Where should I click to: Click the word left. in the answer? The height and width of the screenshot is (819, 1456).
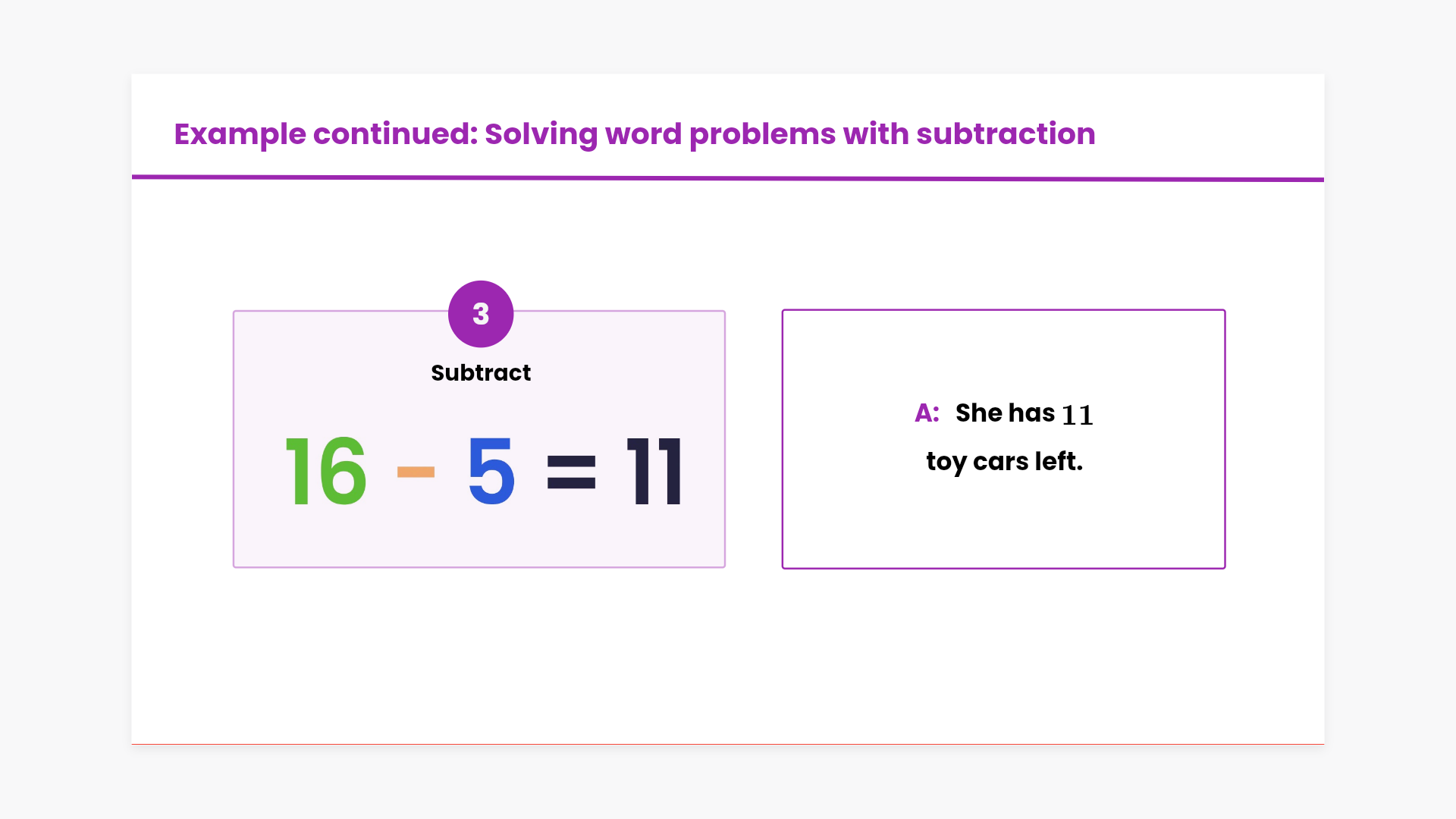[x=1059, y=461]
